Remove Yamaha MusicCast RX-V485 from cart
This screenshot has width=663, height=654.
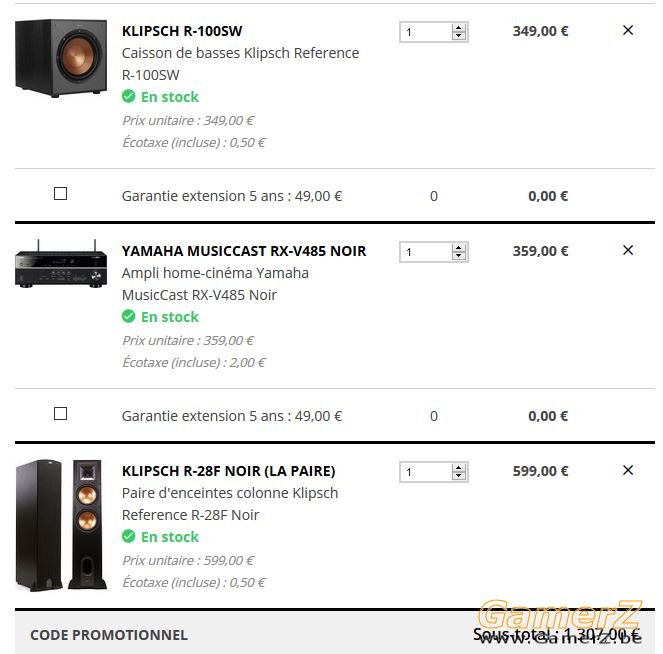[628, 250]
